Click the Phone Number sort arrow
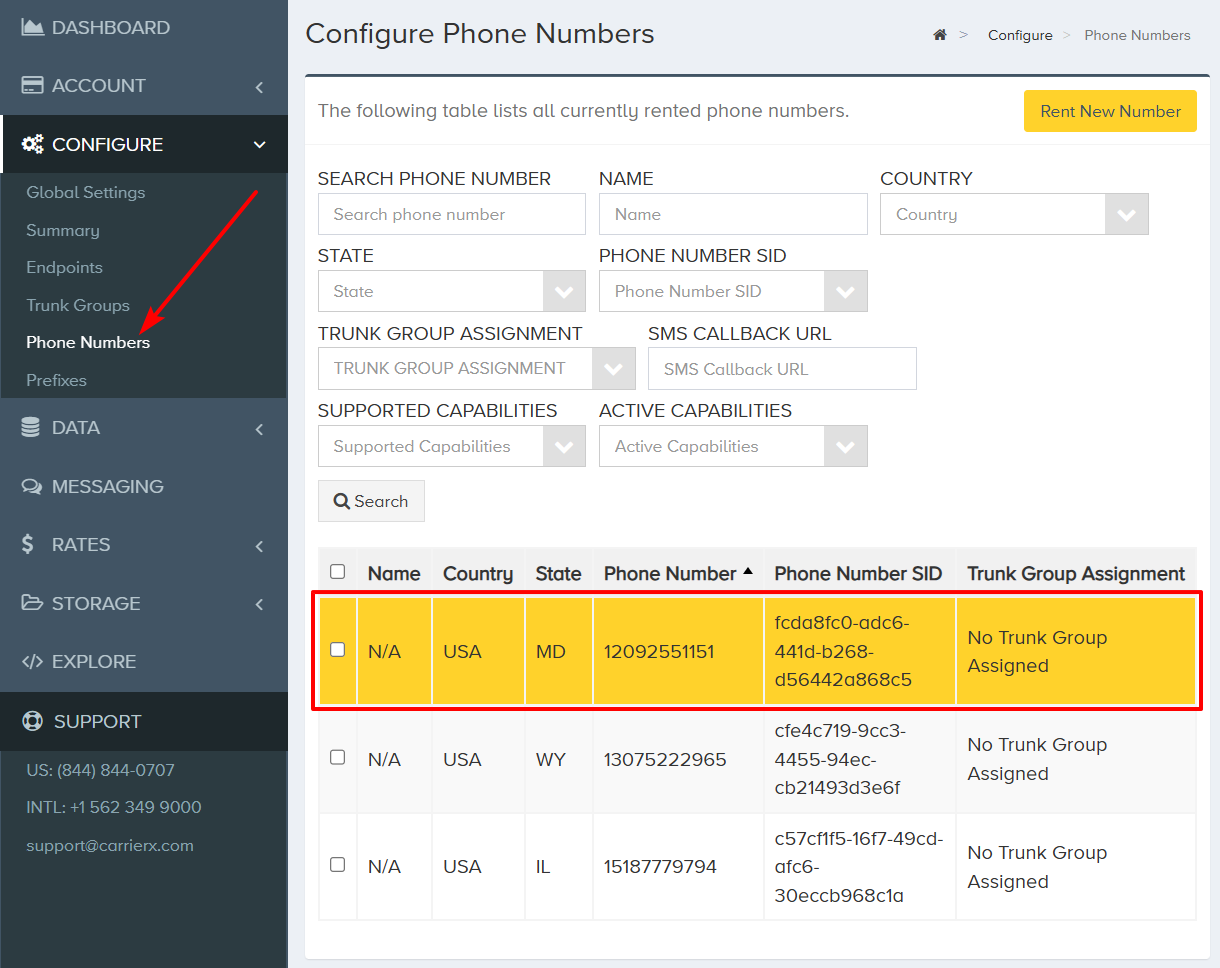Screen dimensions: 1220x968 tap(747, 573)
